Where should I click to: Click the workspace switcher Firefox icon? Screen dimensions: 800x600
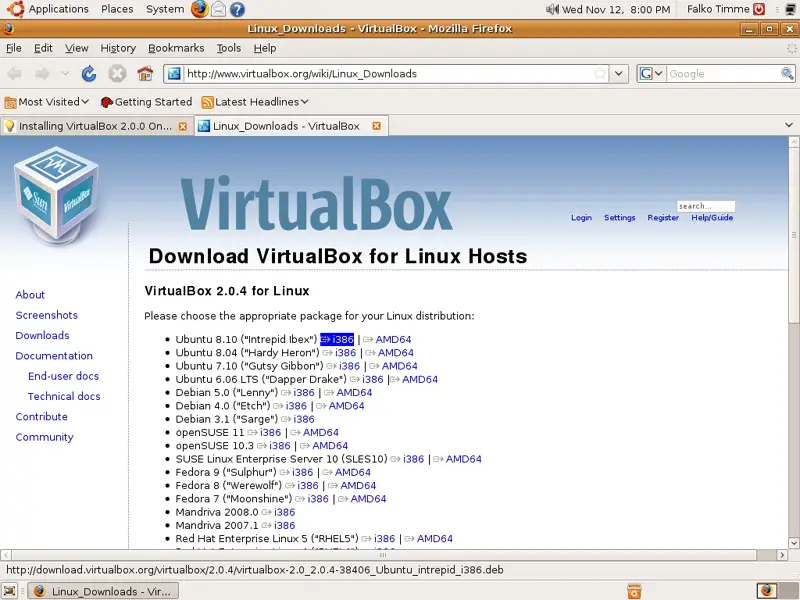[766, 591]
